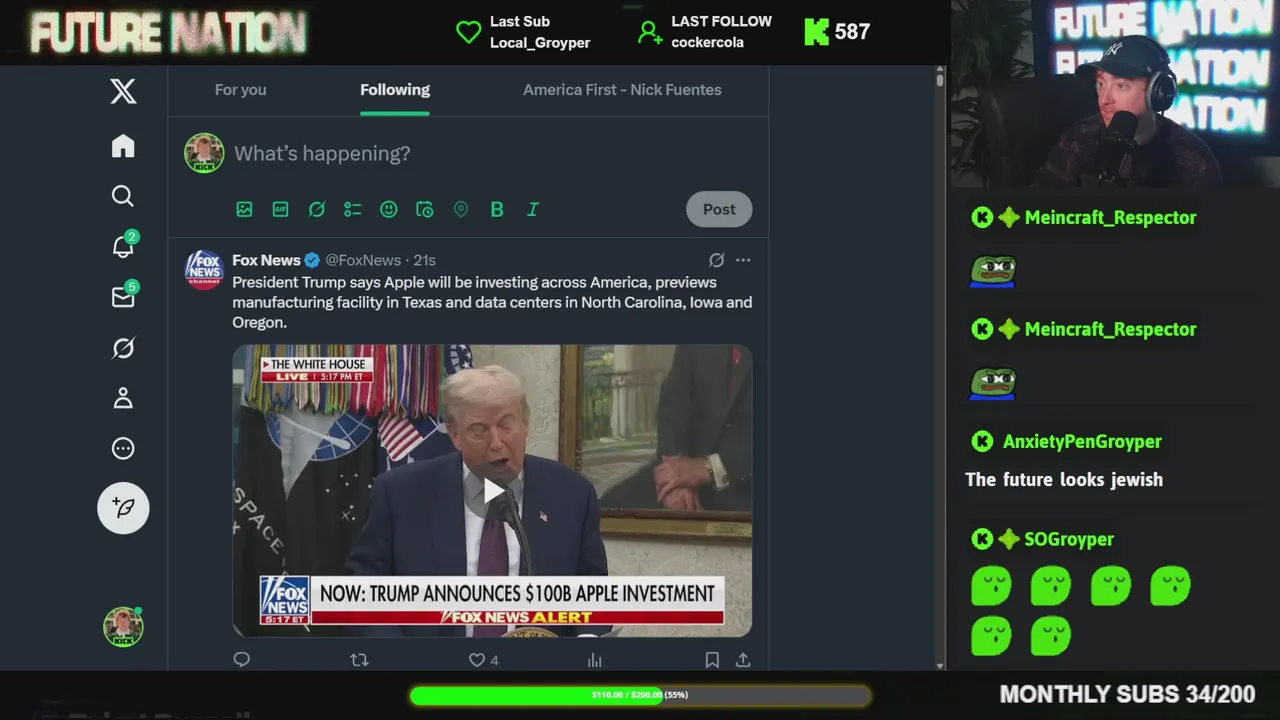Image resolution: width=1280 pixels, height=720 pixels.
Task: Click username SOGroyper in chat
Action: coord(1069,539)
